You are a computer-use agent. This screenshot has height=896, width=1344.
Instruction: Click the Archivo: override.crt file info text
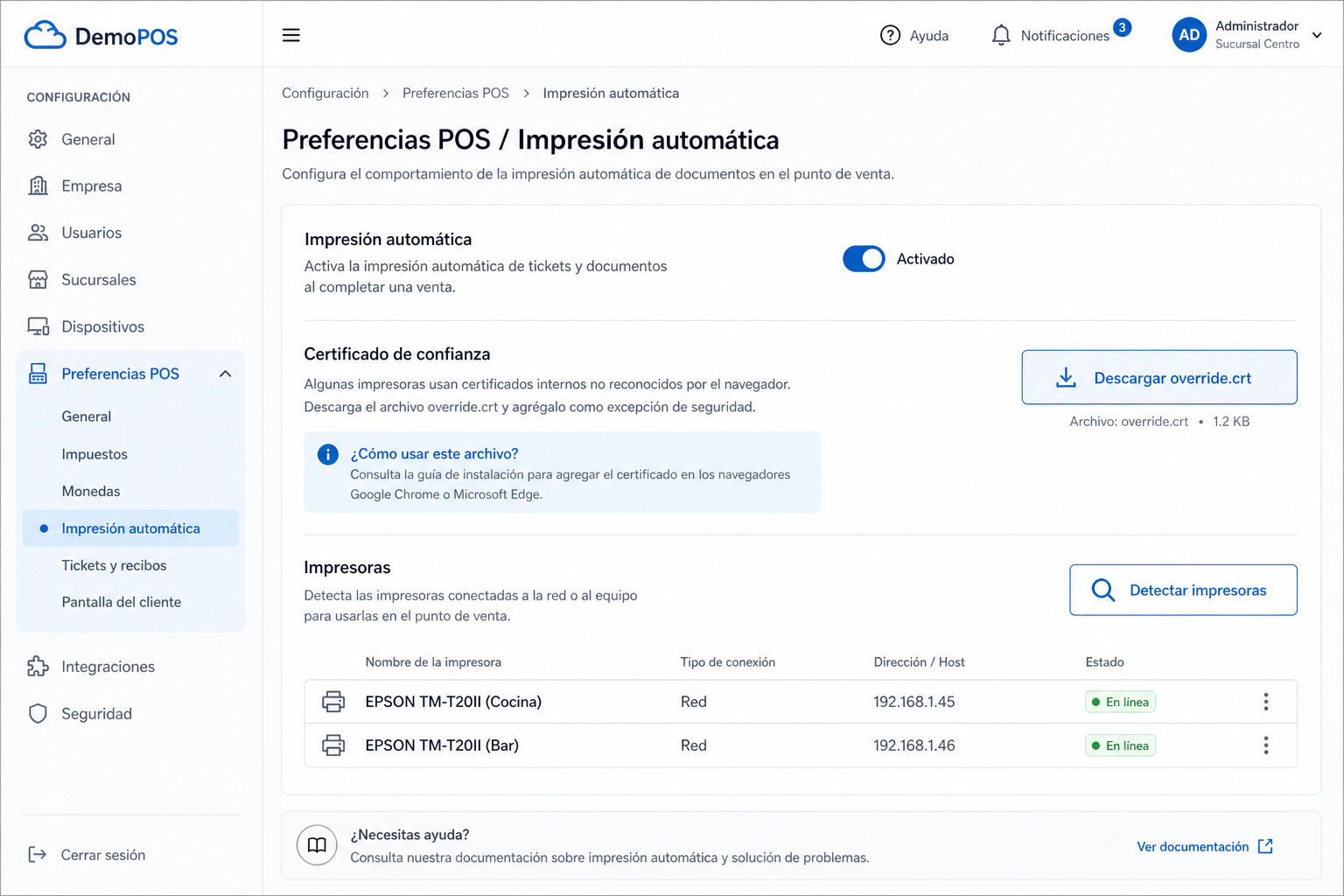click(1159, 422)
